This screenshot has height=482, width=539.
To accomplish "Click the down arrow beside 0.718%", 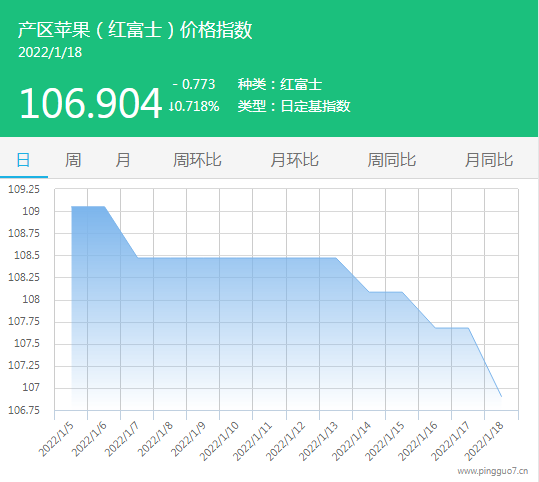I will pos(171,106).
